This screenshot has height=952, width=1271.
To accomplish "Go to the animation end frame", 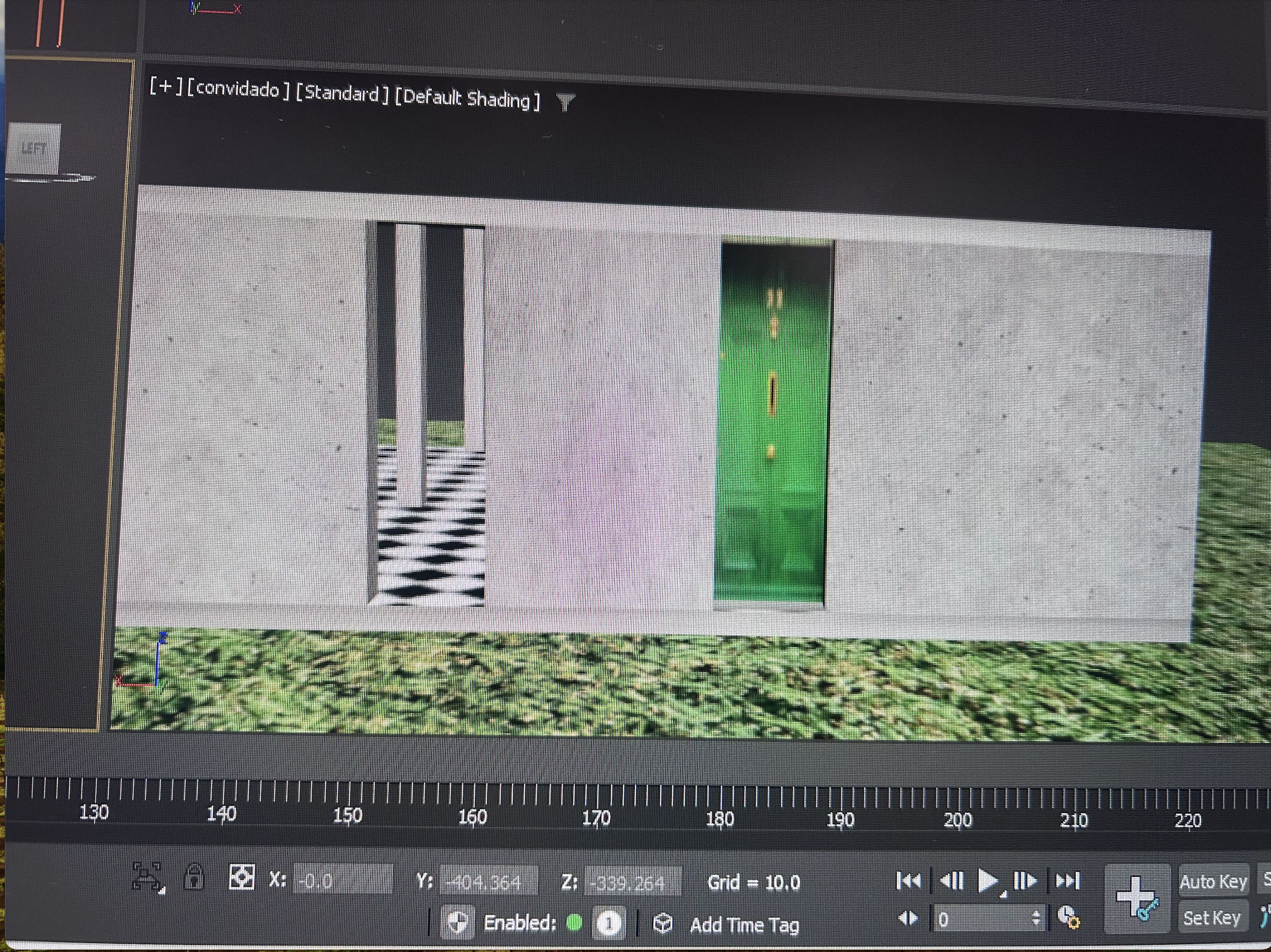I will coord(1067,881).
